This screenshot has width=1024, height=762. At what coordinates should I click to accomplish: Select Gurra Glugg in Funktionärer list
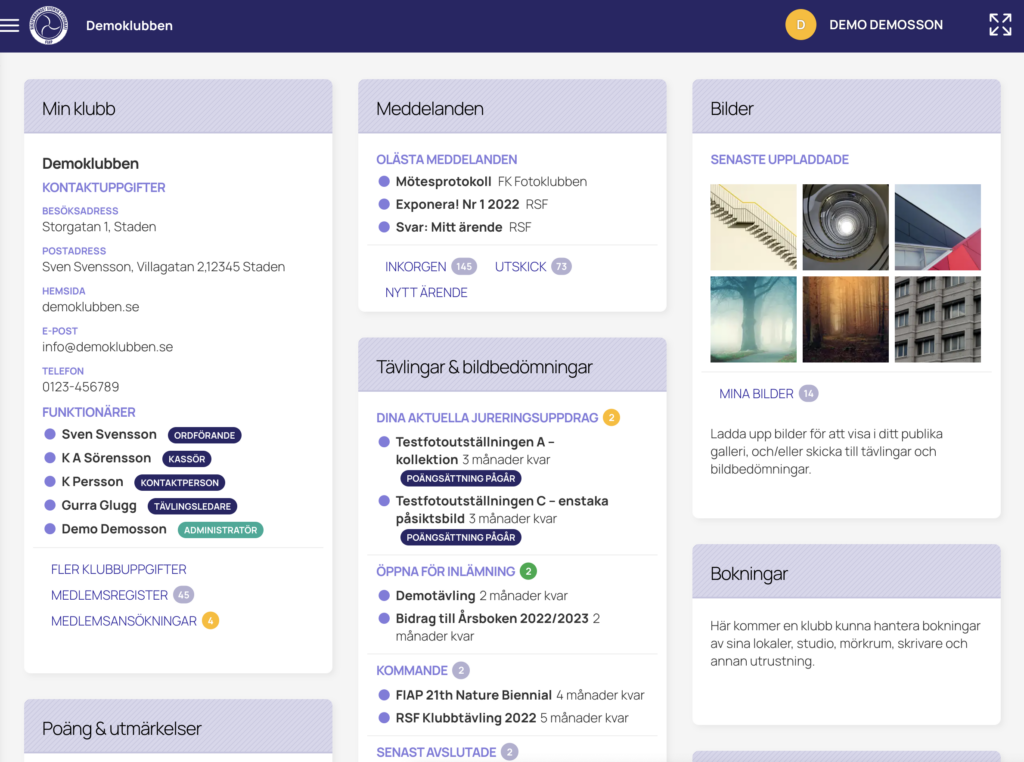tap(99, 505)
